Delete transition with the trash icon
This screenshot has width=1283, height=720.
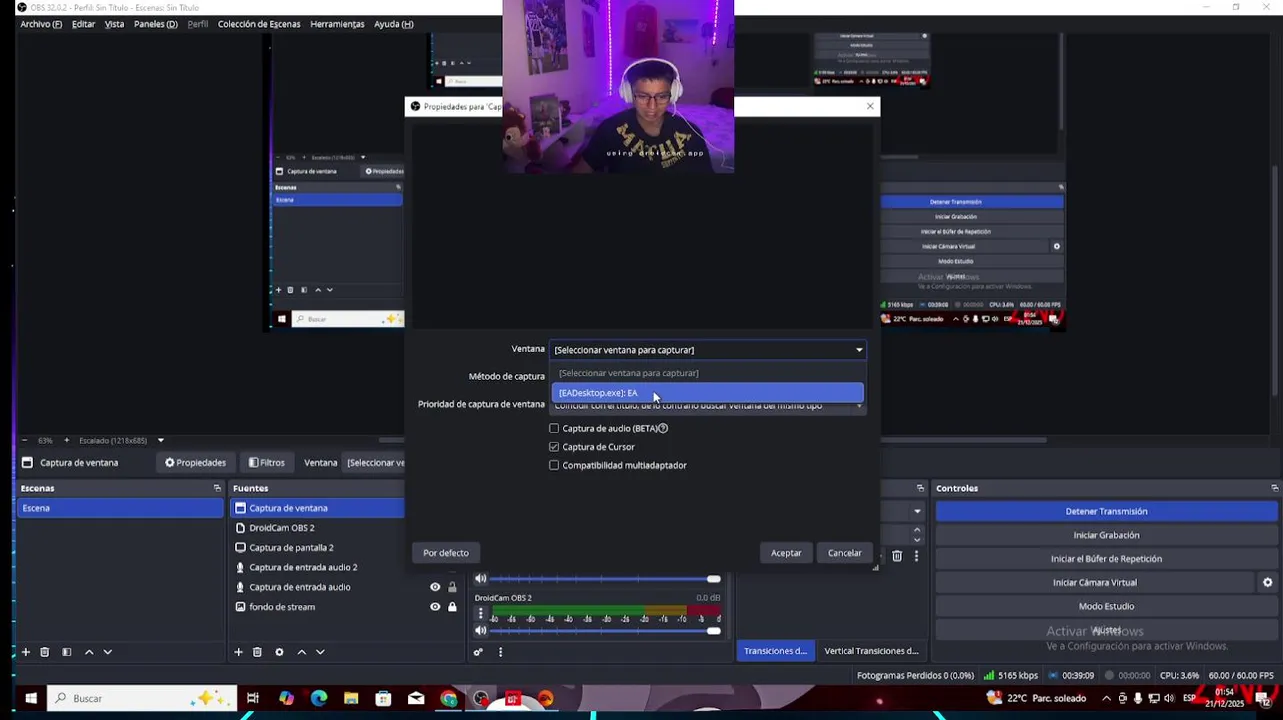(897, 556)
